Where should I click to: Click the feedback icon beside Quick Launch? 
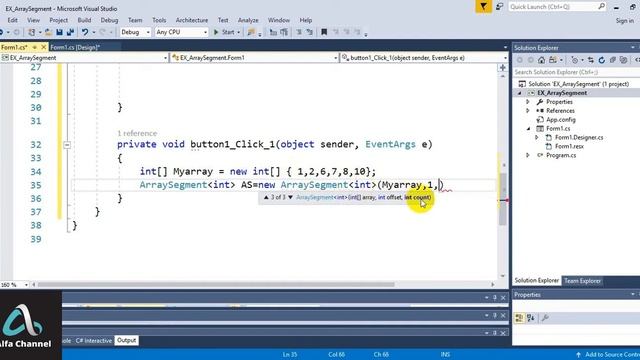(499, 7)
